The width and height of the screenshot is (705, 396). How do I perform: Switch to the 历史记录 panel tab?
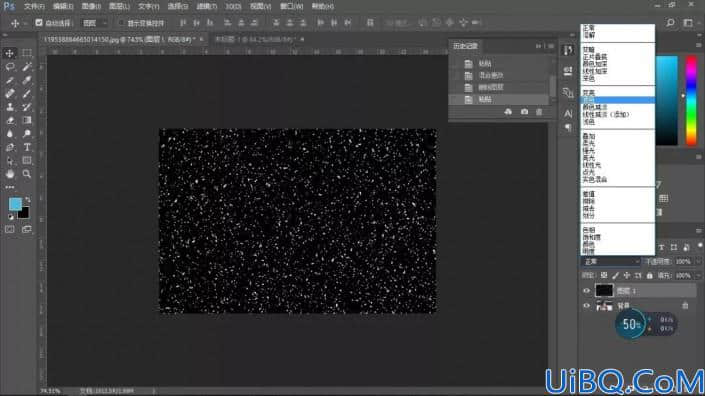tap(465, 46)
